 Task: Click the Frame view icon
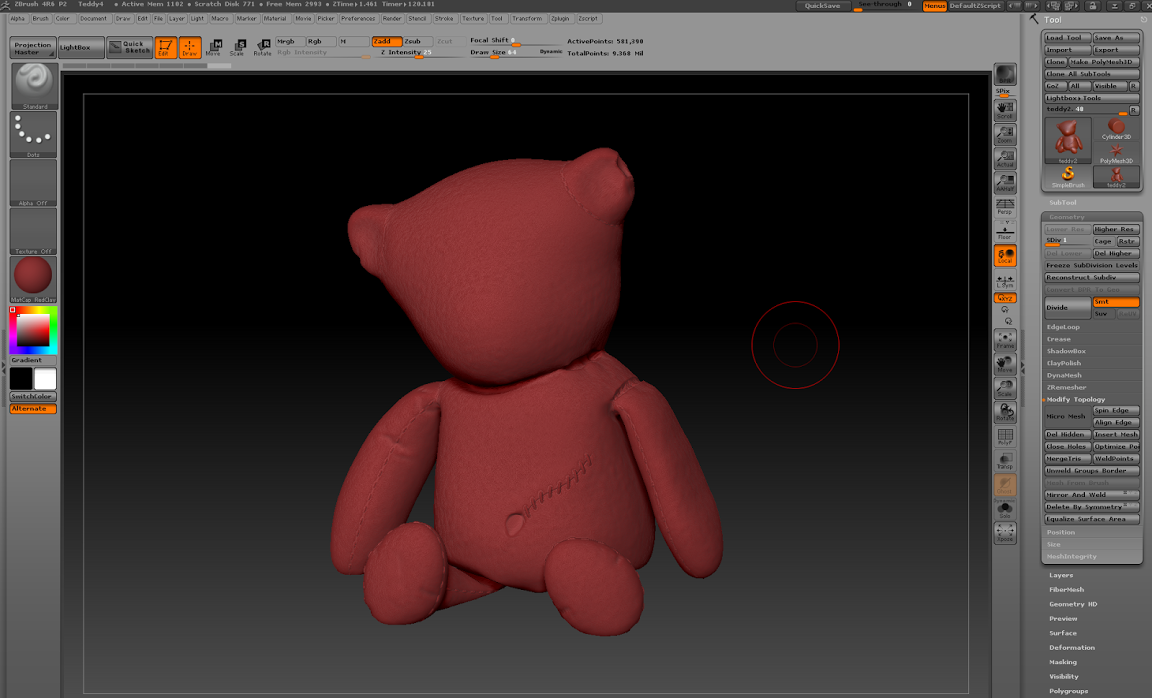coord(1005,340)
